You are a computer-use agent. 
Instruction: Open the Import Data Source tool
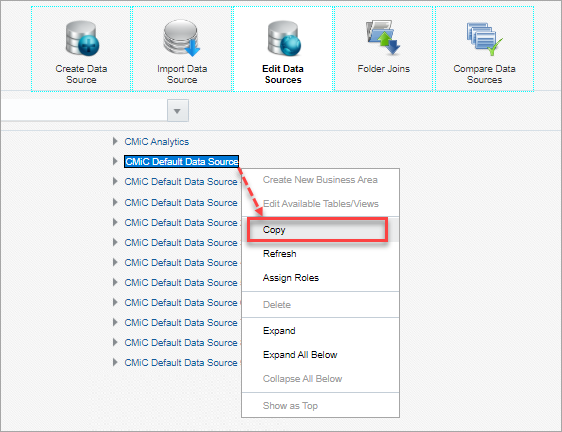coord(182,49)
